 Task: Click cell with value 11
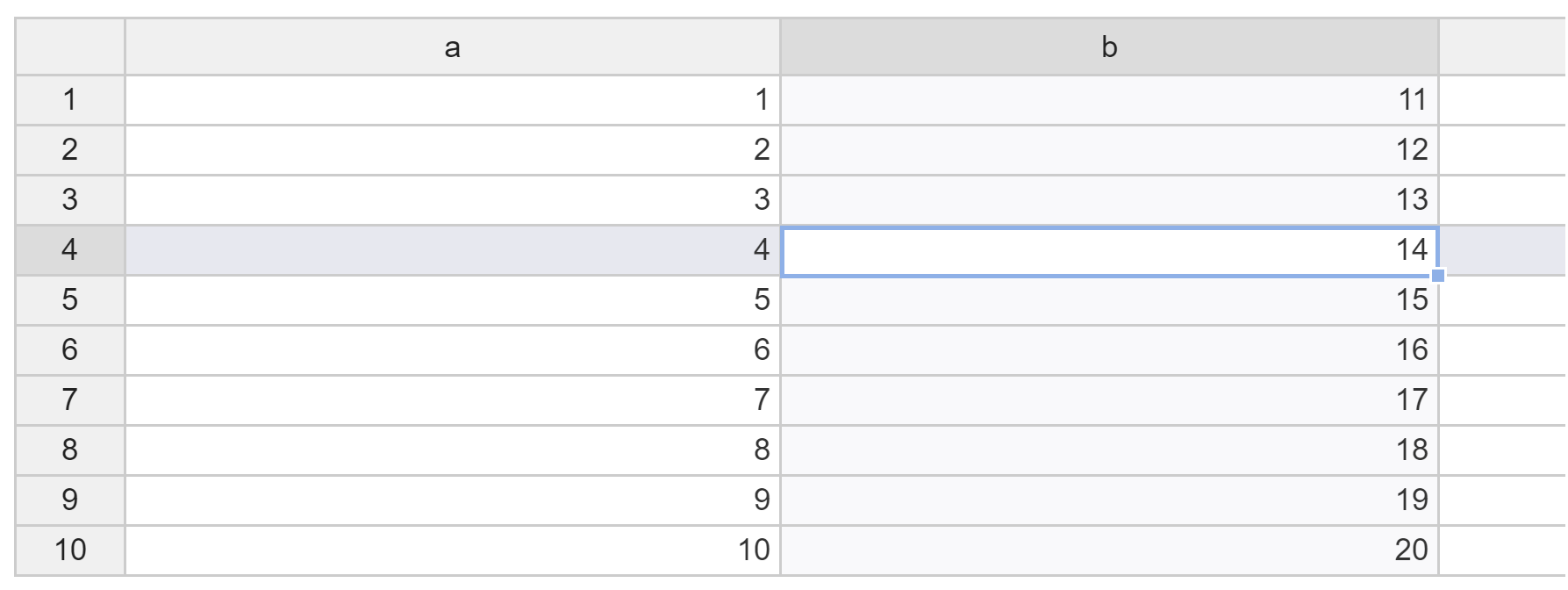point(1109,100)
